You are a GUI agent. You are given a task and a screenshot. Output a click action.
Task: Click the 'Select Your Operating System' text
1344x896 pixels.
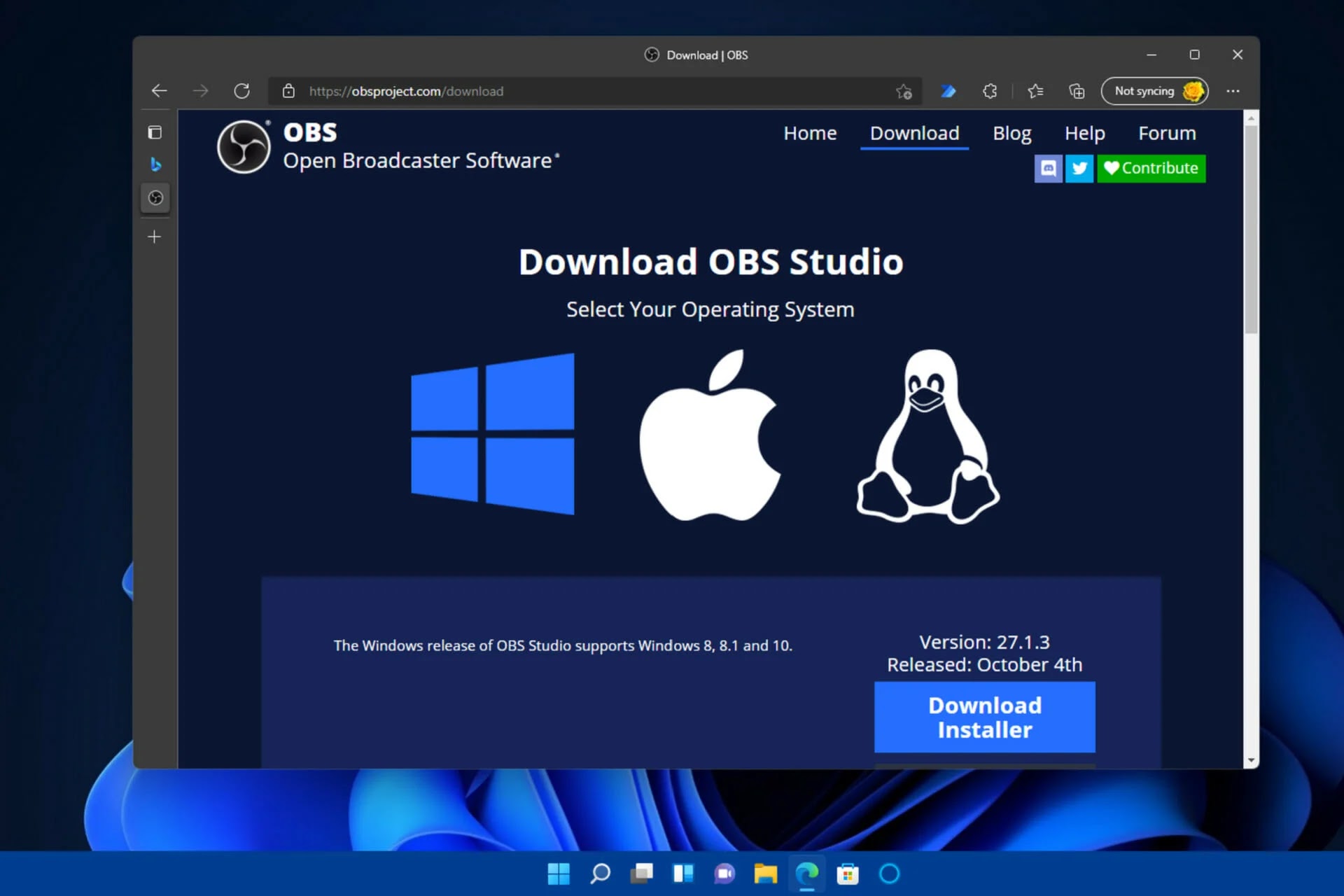(710, 309)
